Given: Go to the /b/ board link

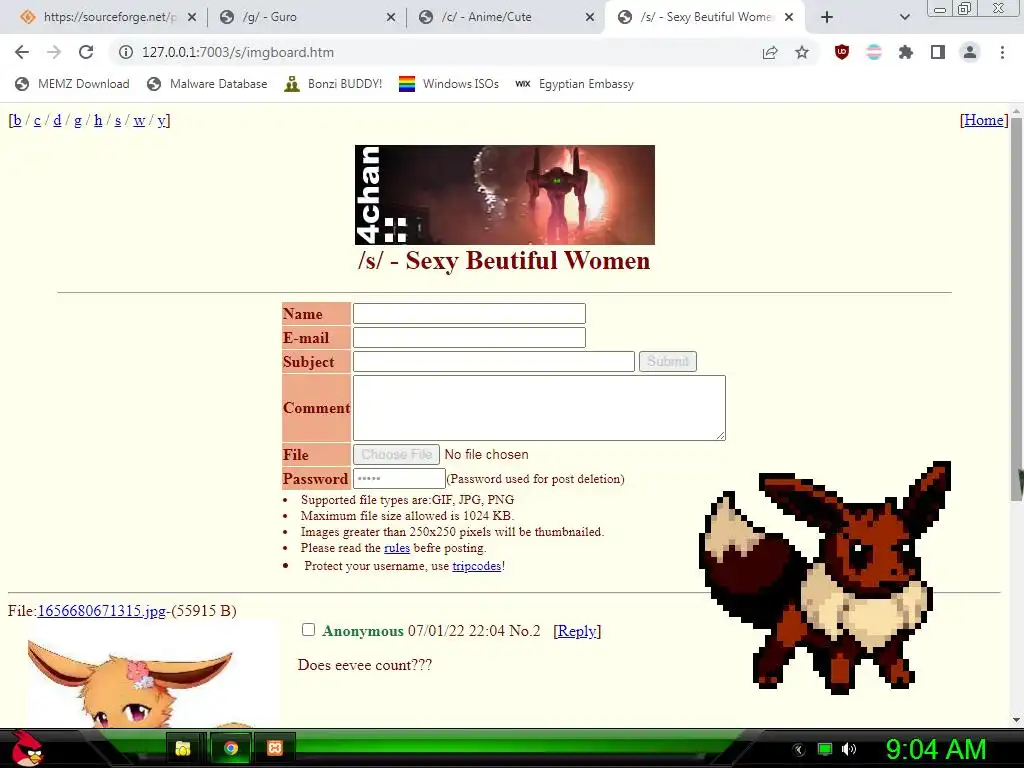Looking at the screenshot, I should point(17,120).
